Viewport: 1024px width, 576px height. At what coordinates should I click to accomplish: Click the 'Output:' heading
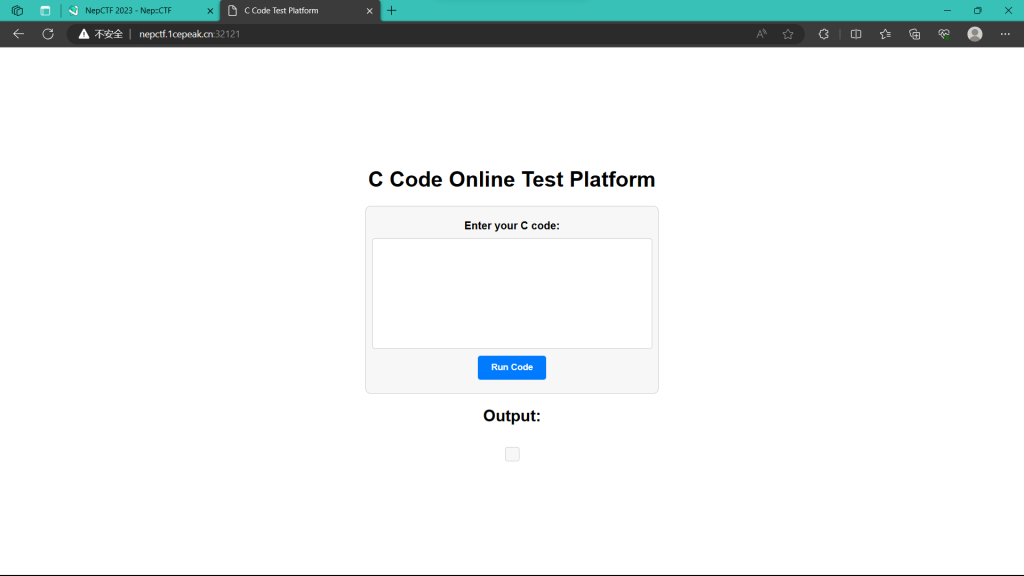[512, 416]
